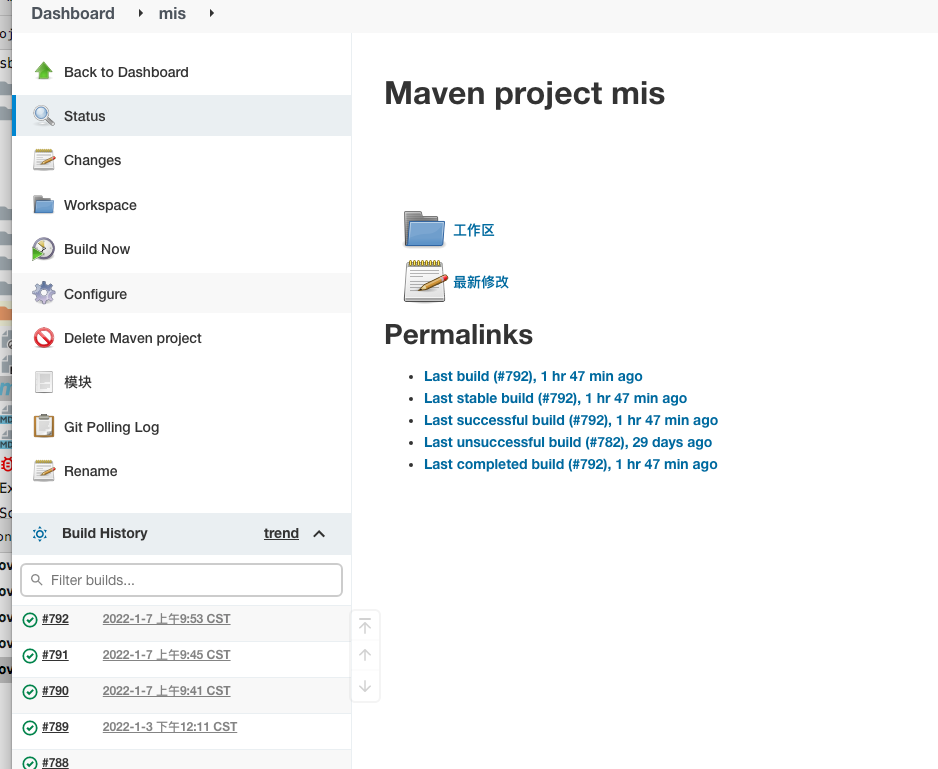938x769 pixels.
Task: Click success status icon of build #789
Action: (29, 727)
